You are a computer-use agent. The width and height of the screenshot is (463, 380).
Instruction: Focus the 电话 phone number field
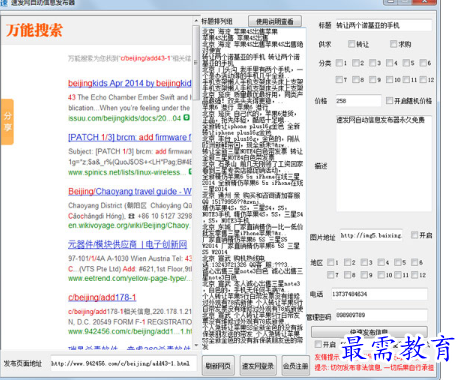click(x=379, y=294)
